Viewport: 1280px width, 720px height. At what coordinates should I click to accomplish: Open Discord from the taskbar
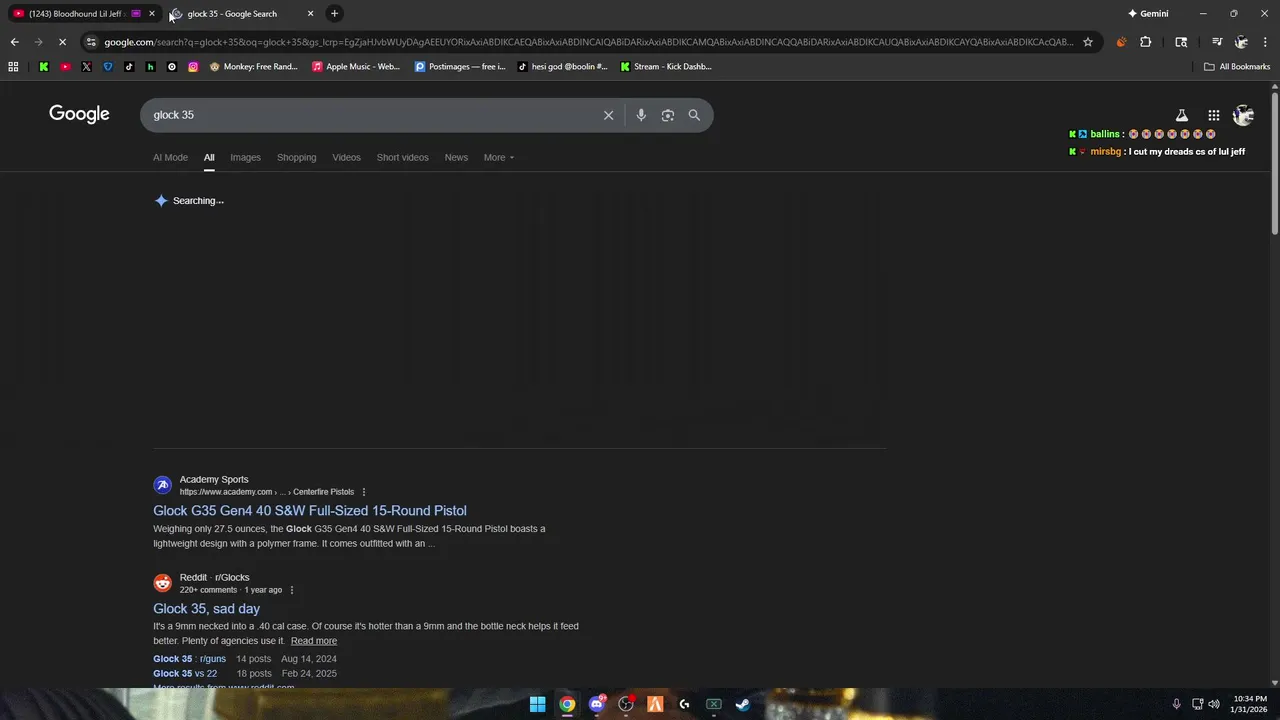point(597,704)
